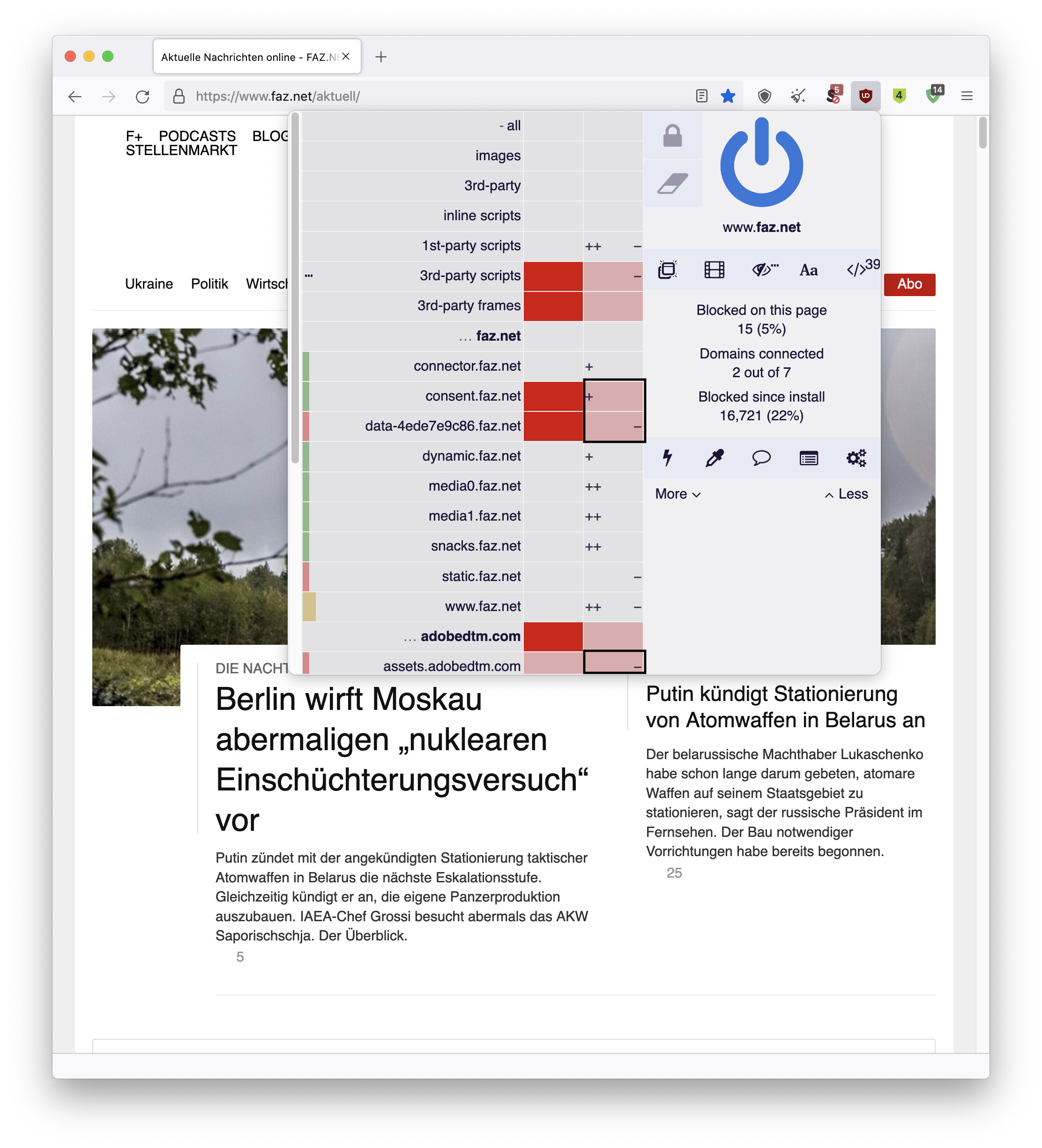Click local rule cell for 1st-party scripts
Screen dimensions: 1042x1148
pyautogui.click(x=614, y=246)
